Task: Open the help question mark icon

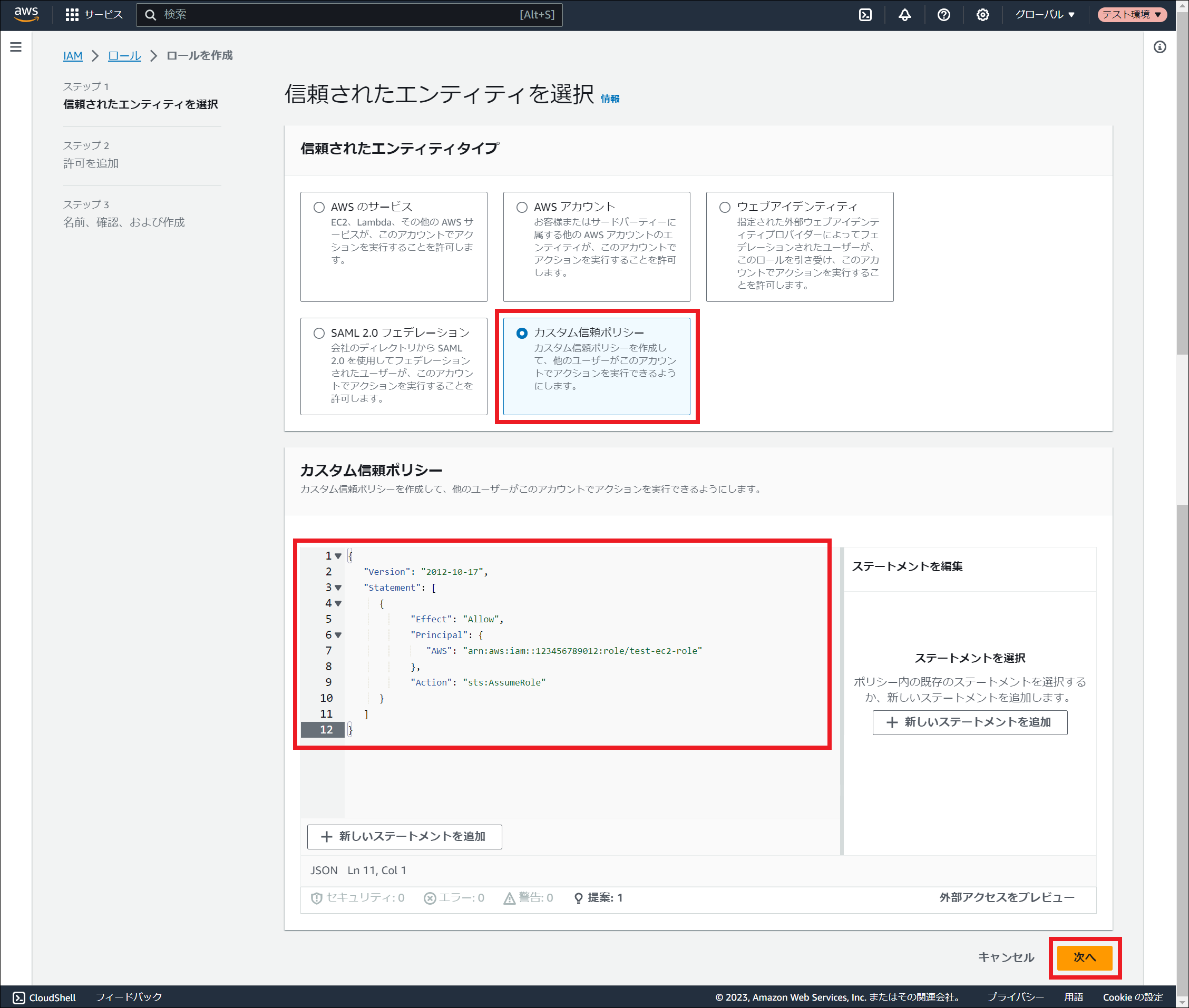Action: [943, 15]
